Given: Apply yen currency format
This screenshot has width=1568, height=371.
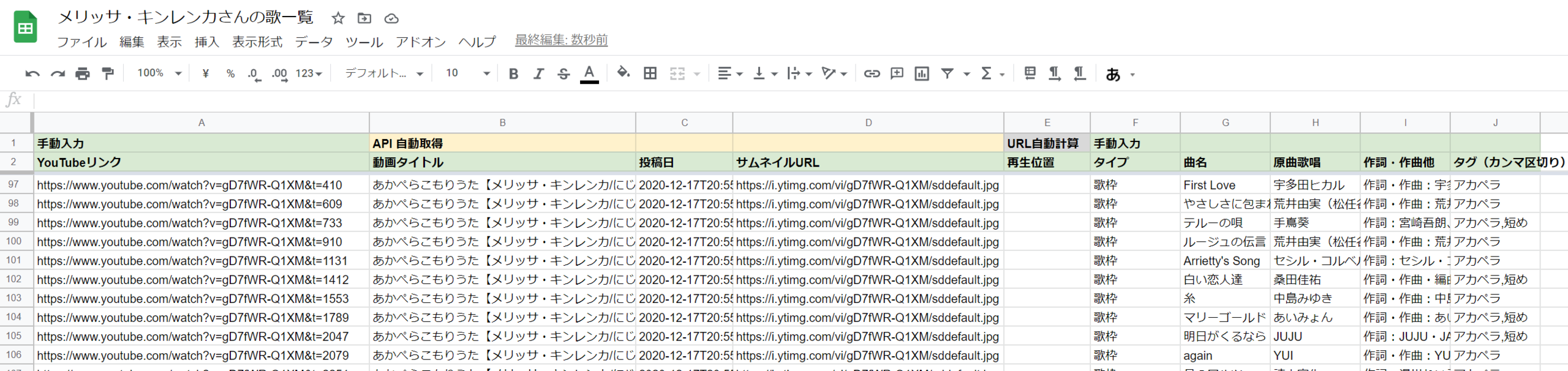Looking at the screenshot, I should (x=206, y=73).
